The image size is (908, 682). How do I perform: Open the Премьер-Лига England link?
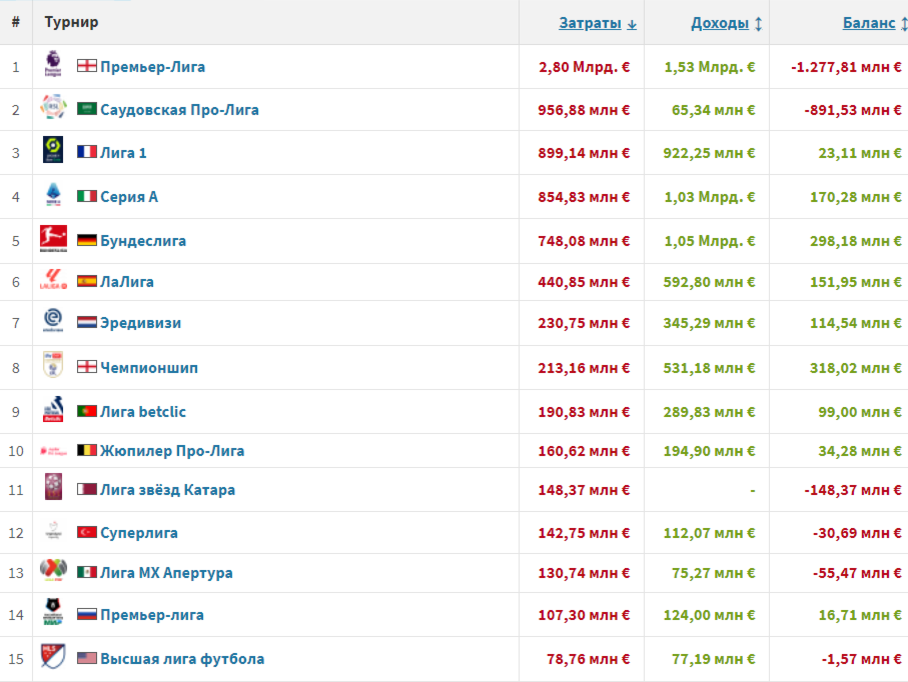(152, 67)
